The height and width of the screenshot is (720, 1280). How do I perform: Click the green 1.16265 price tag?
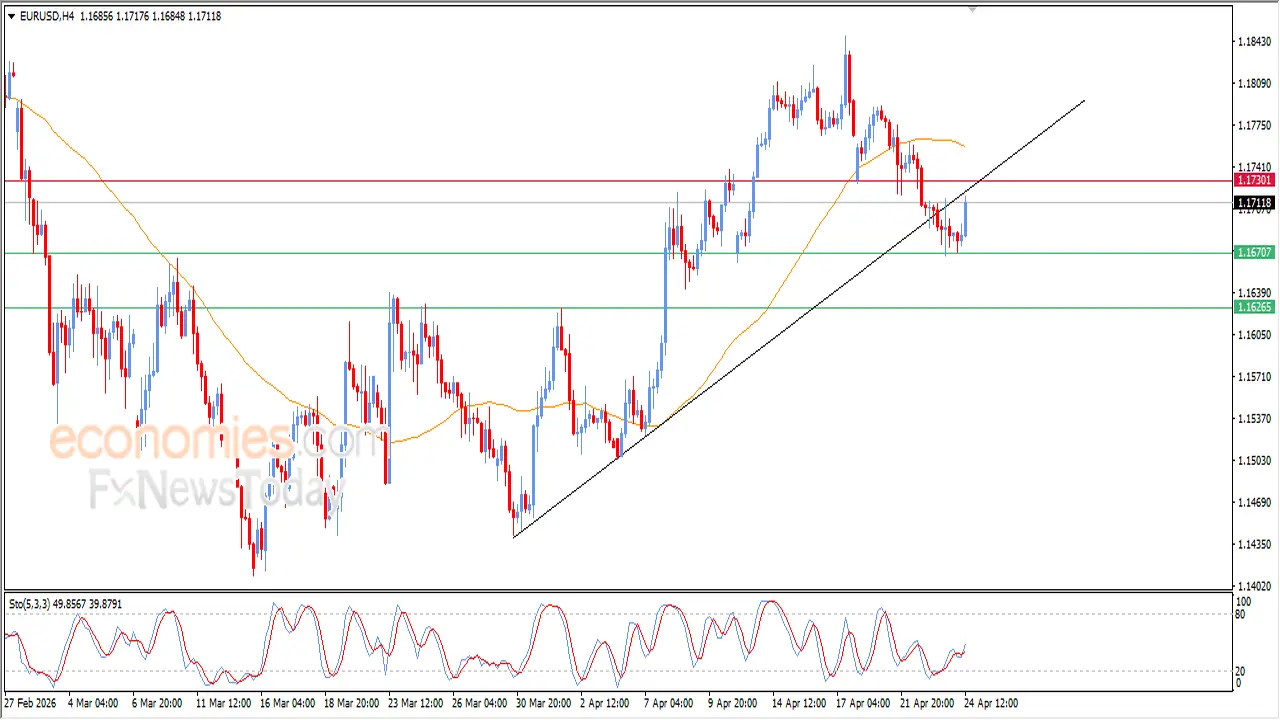click(1254, 307)
